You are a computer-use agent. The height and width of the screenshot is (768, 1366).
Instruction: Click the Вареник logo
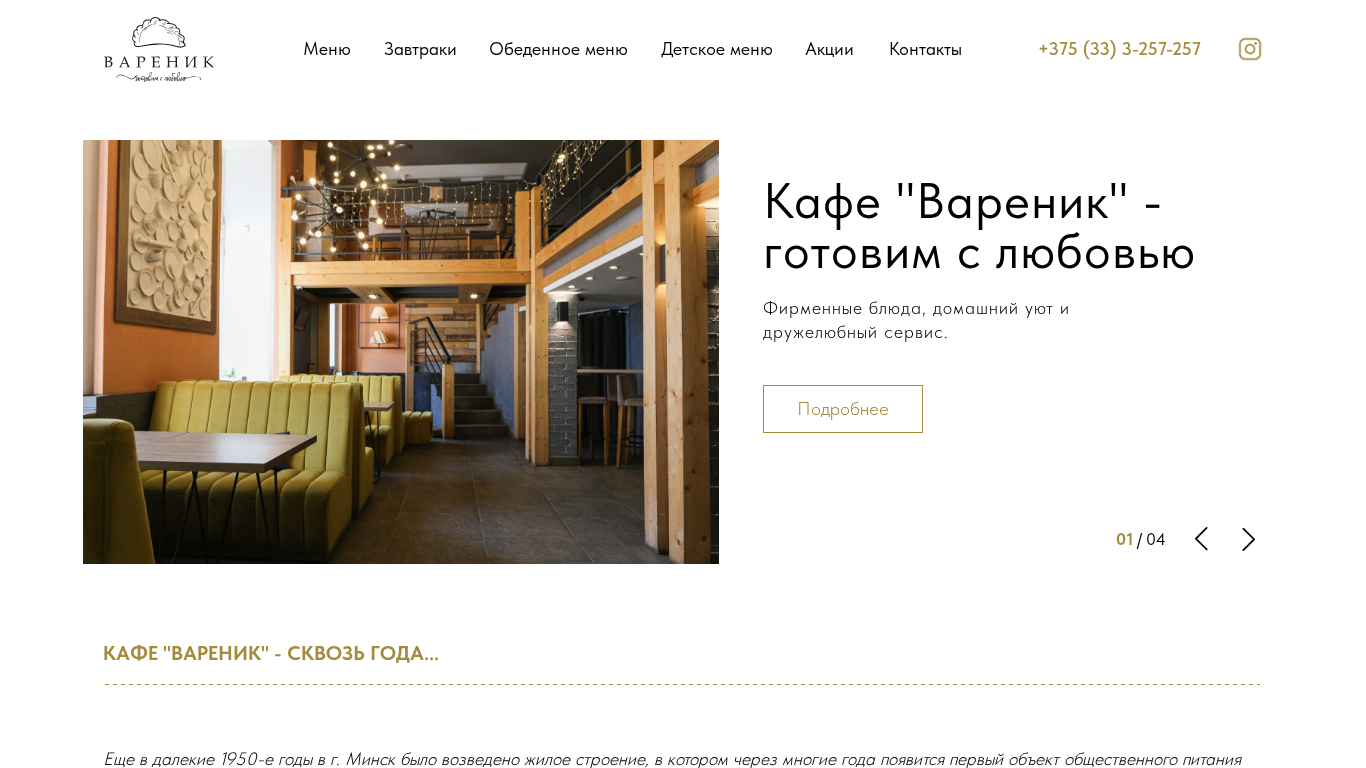(159, 49)
